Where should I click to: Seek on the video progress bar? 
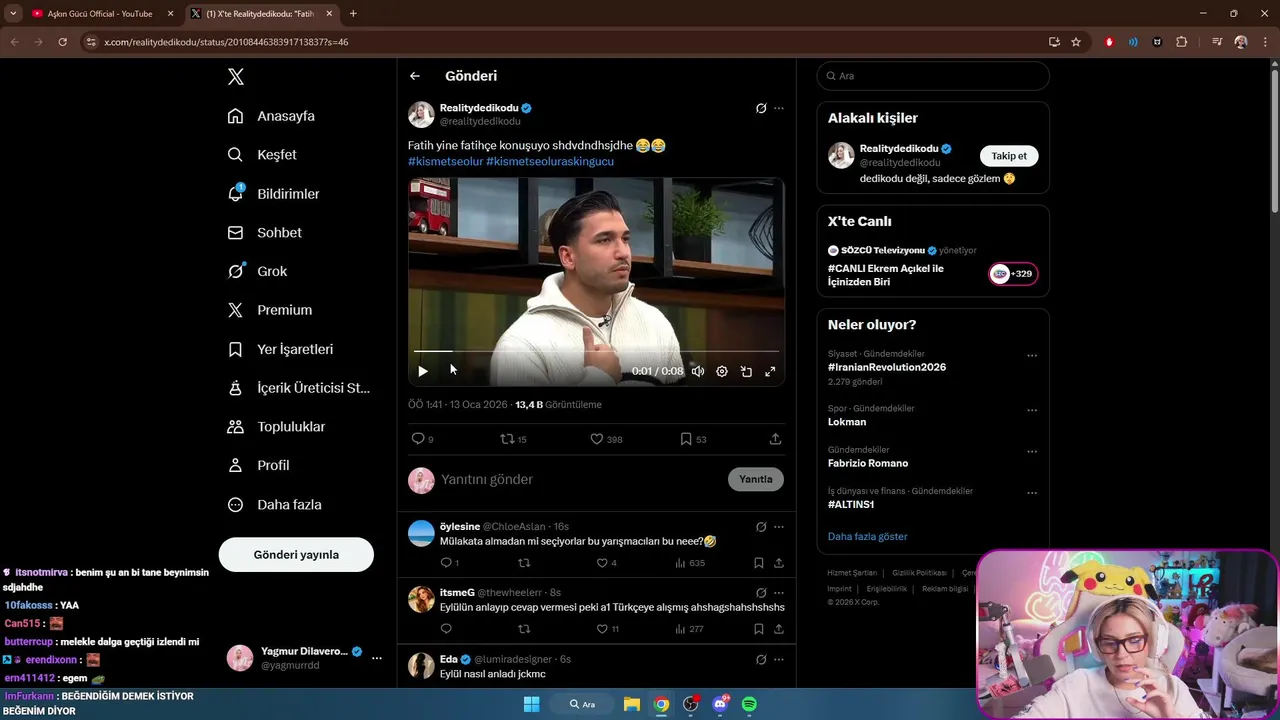596,351
